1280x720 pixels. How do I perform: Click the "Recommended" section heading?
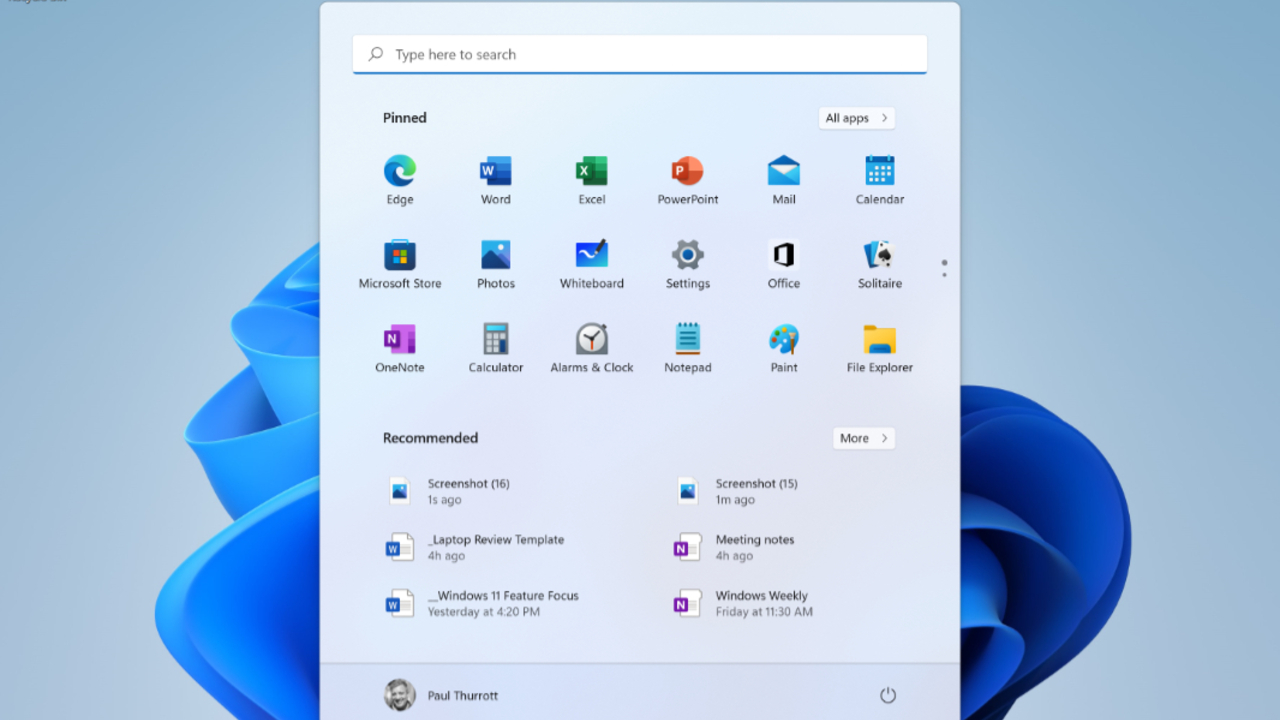[x=431, y=438]
